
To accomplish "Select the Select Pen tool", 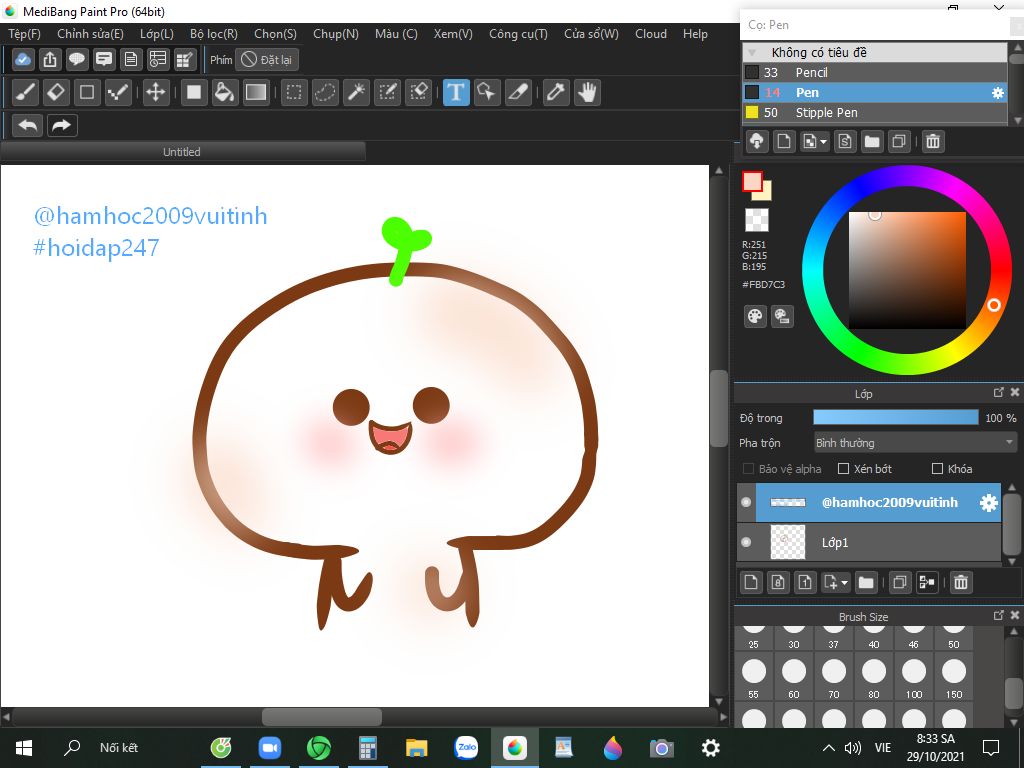I will (x=387, y=92).
